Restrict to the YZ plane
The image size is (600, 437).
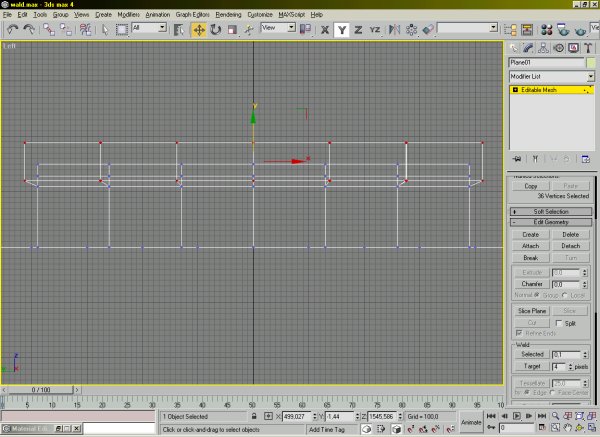point(374,30)
